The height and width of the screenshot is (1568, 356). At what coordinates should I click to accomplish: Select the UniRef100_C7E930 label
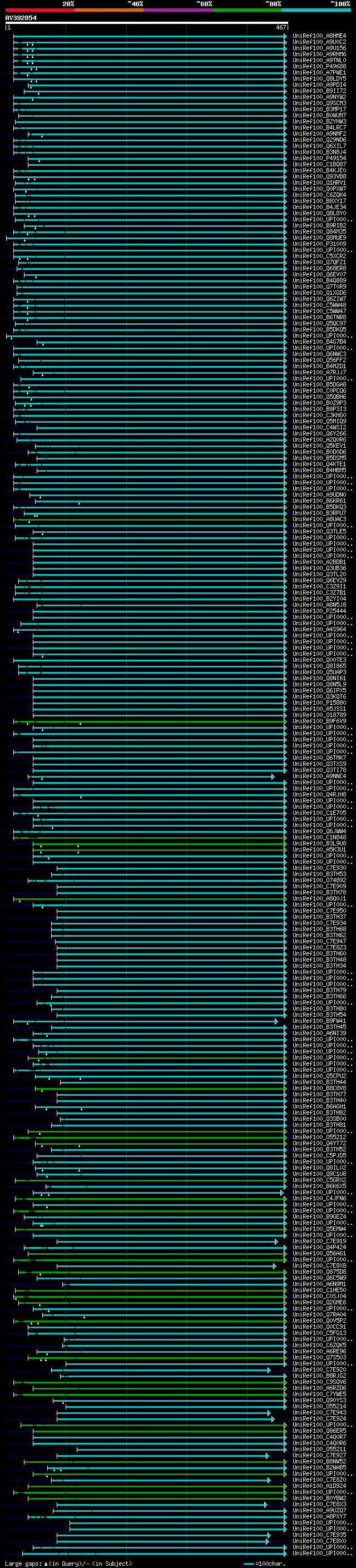pyautogui.click(x=319, y=868)
